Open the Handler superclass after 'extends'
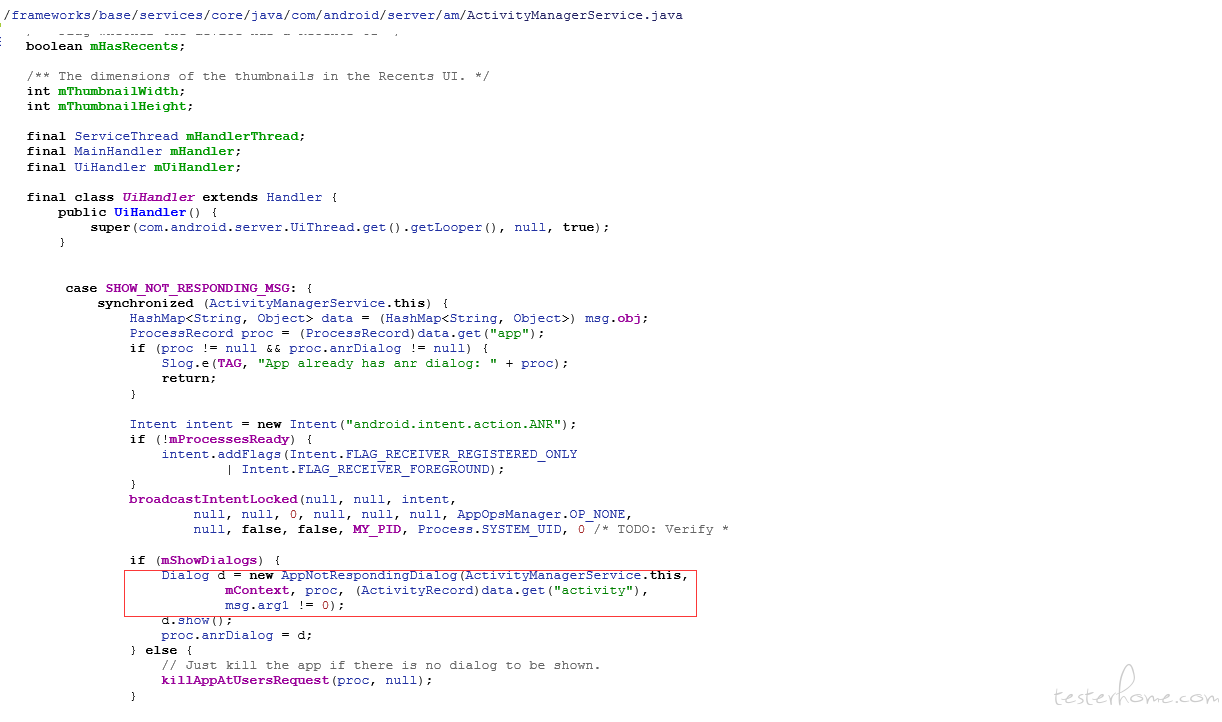The width and height of the screenshot is (1222, 722). tap(294, 197)
